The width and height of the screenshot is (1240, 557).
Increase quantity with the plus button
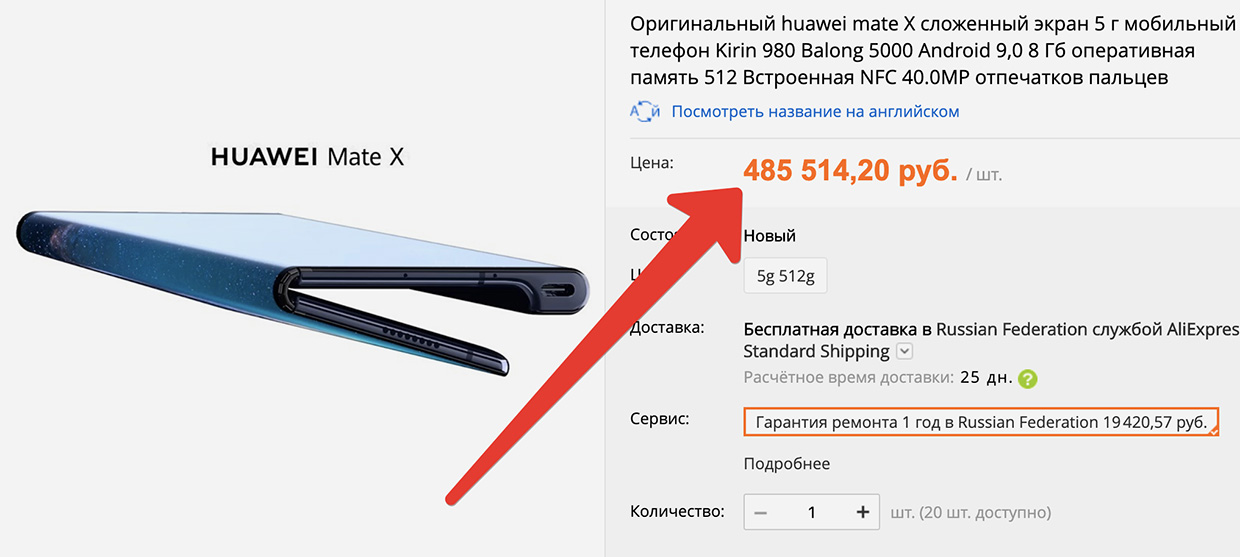click(863, 512)
